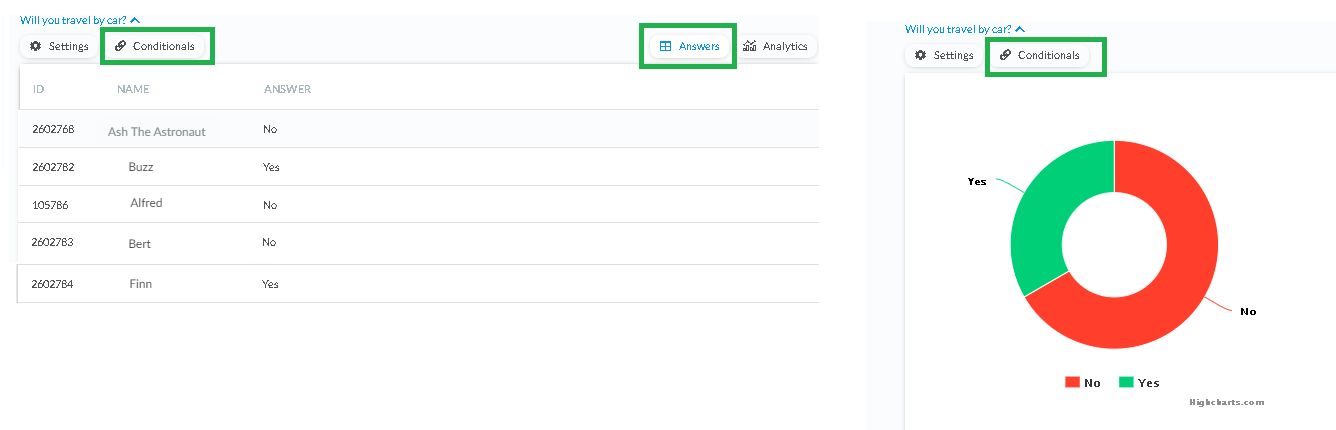Sort by the NAME column header

click(133, 89)
